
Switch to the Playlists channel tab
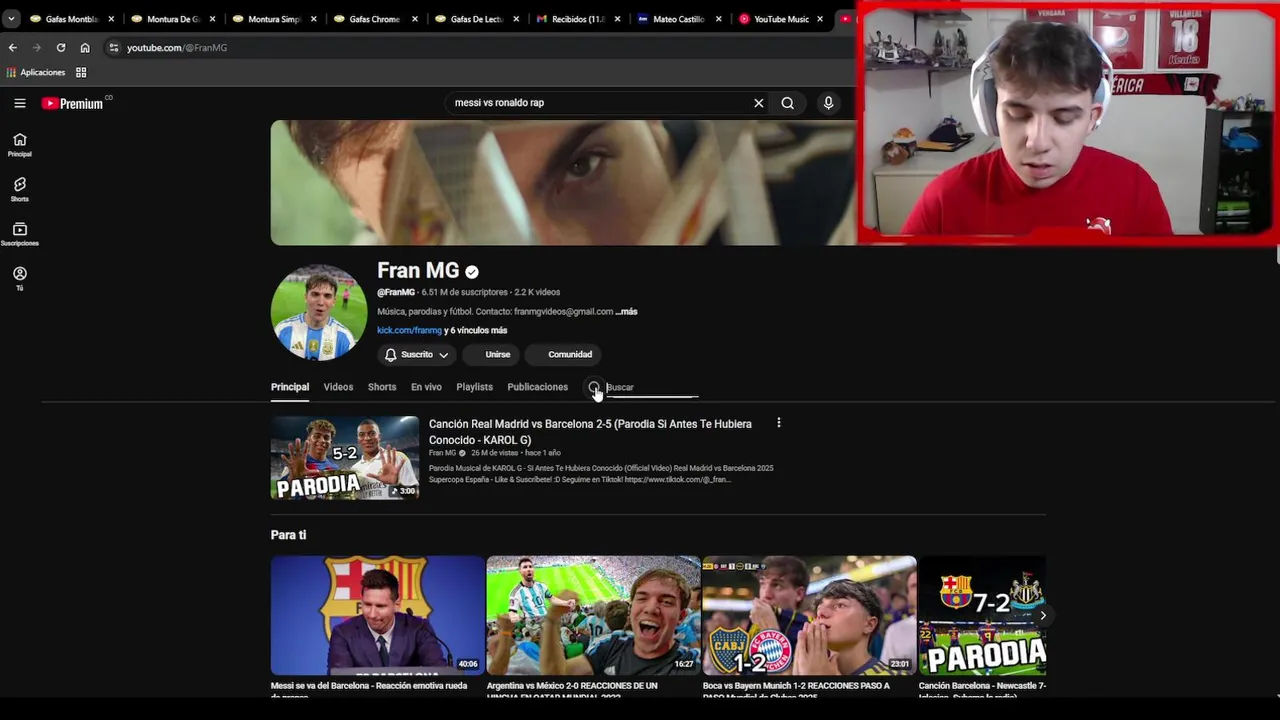[x=474, y=387]
